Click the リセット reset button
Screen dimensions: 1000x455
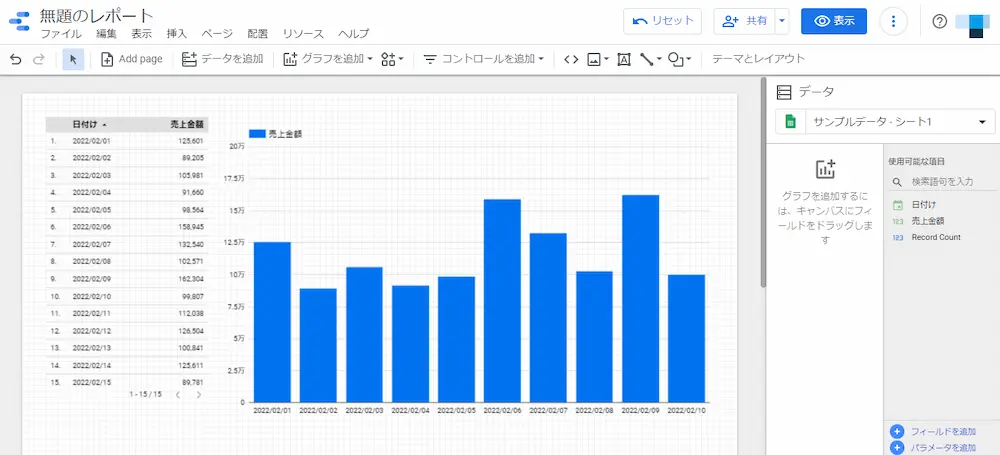point(662,21)
